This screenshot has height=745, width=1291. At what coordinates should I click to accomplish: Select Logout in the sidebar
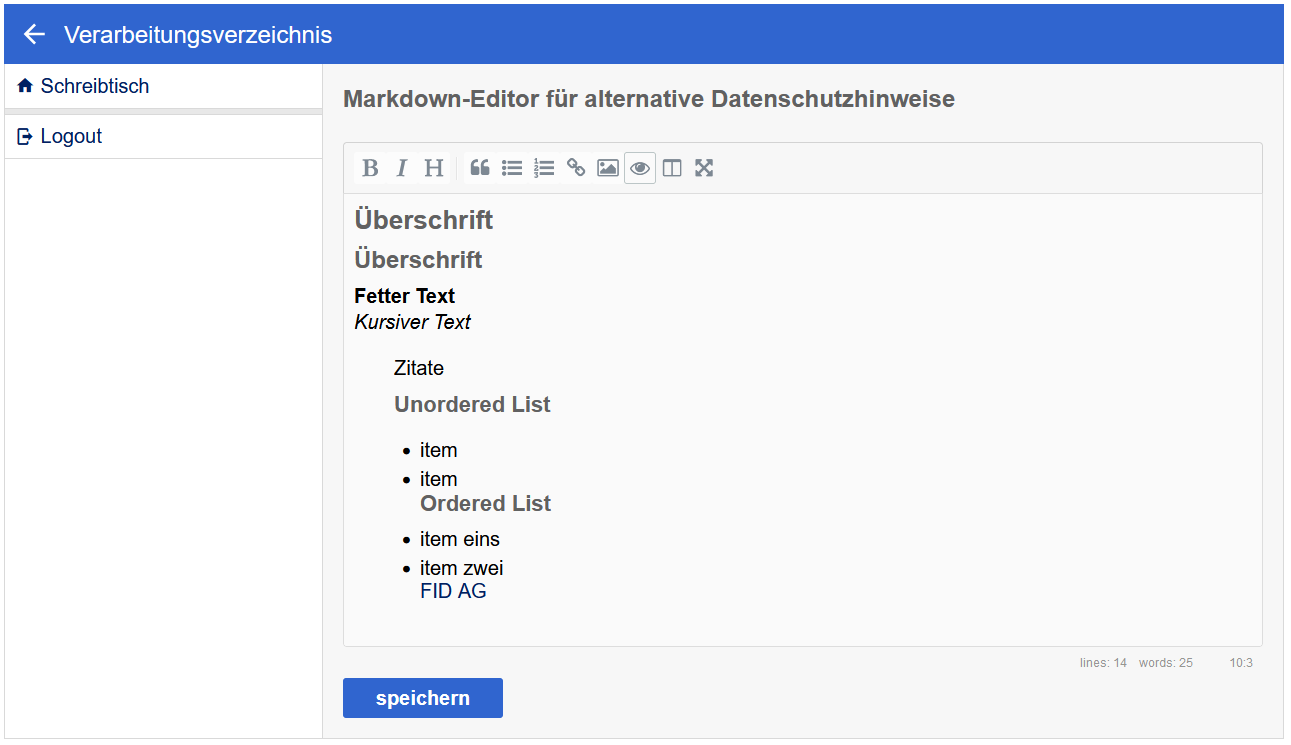[71, 137]
